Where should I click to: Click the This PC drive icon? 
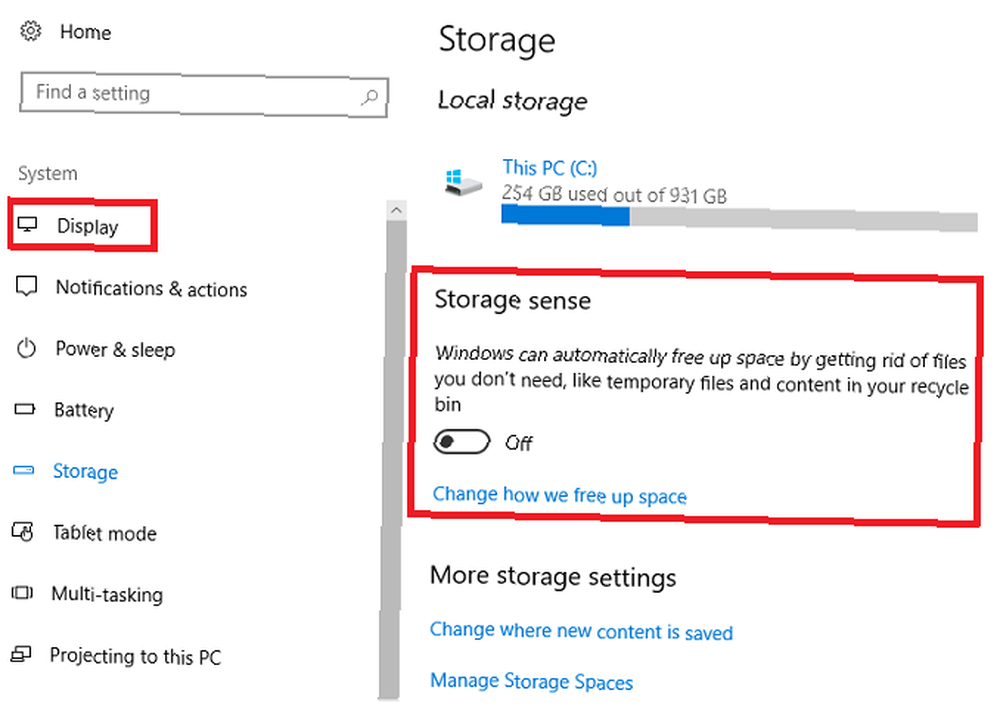click(x=463, y=182)
